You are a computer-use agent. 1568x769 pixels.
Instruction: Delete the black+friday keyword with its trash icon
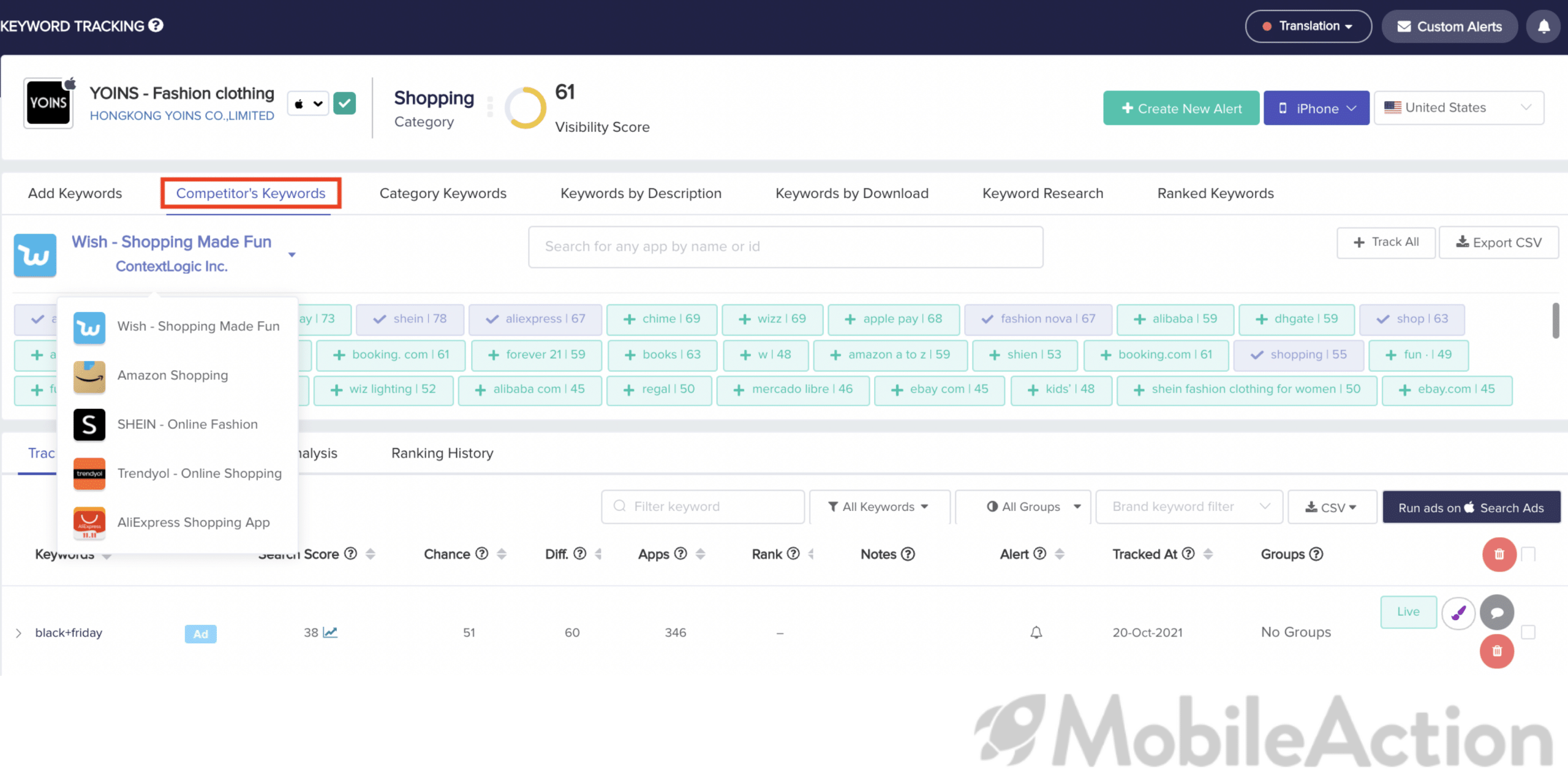(x=1497, y=651)
